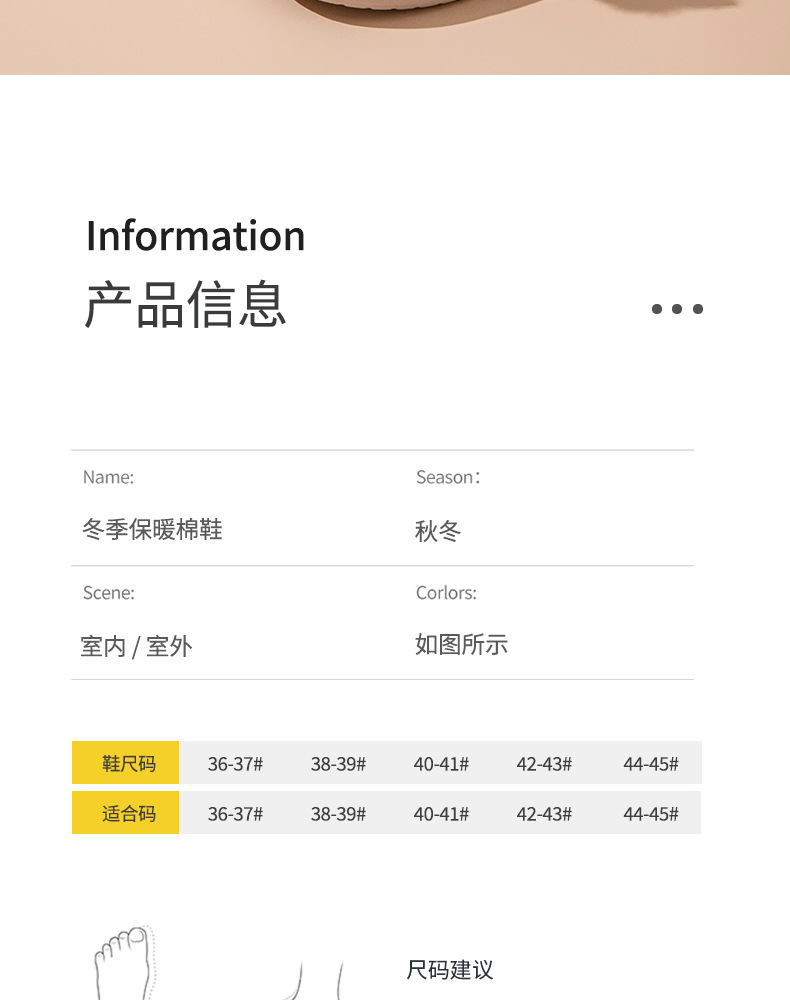790x1000 pixels.
Task: Click the three-dot ellipsis icon
Action: click(677, 309)
